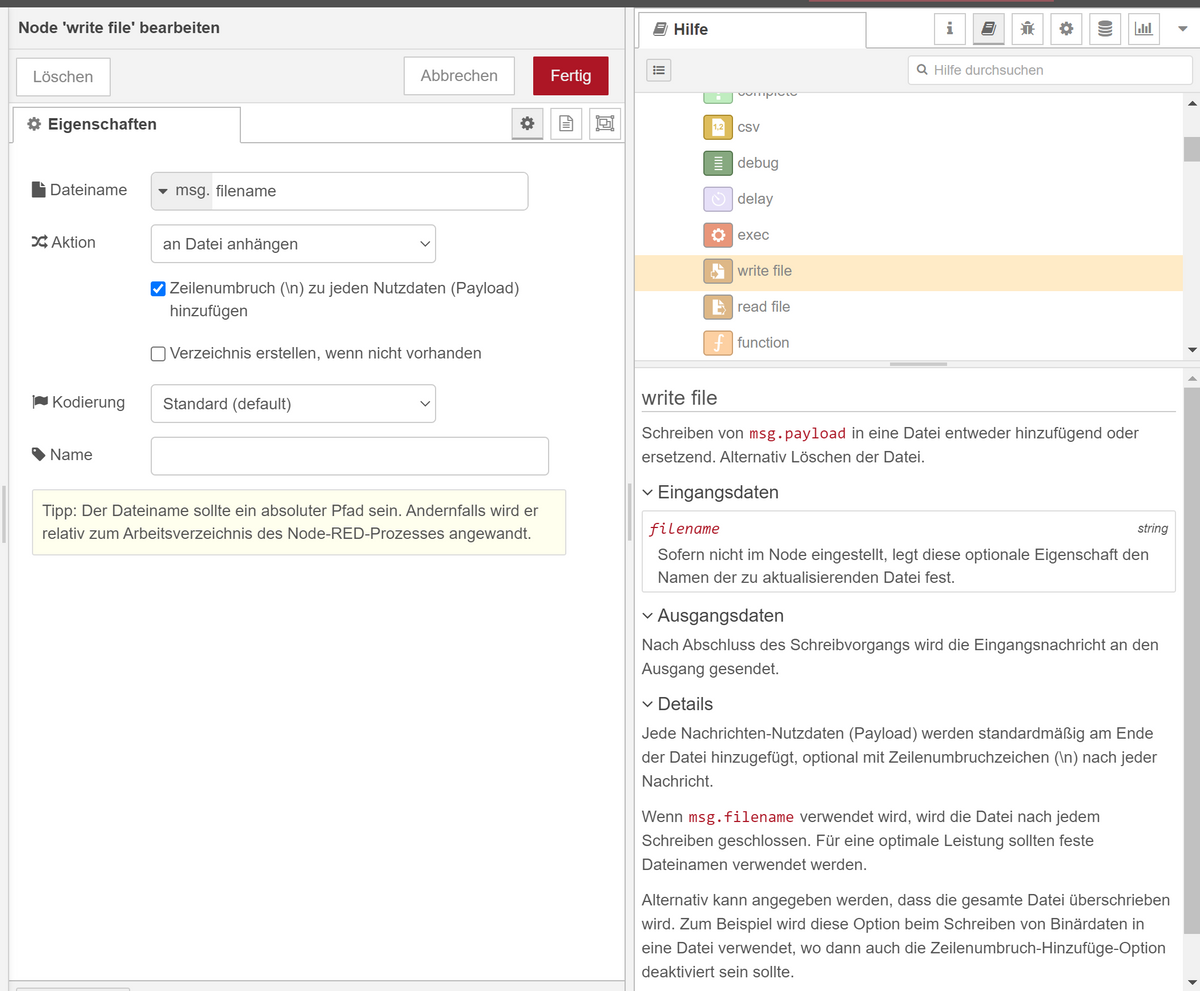The width and height of the screenshot is (1200, 991).
Task: Open delay help entry in list
Action: point(755,199)
